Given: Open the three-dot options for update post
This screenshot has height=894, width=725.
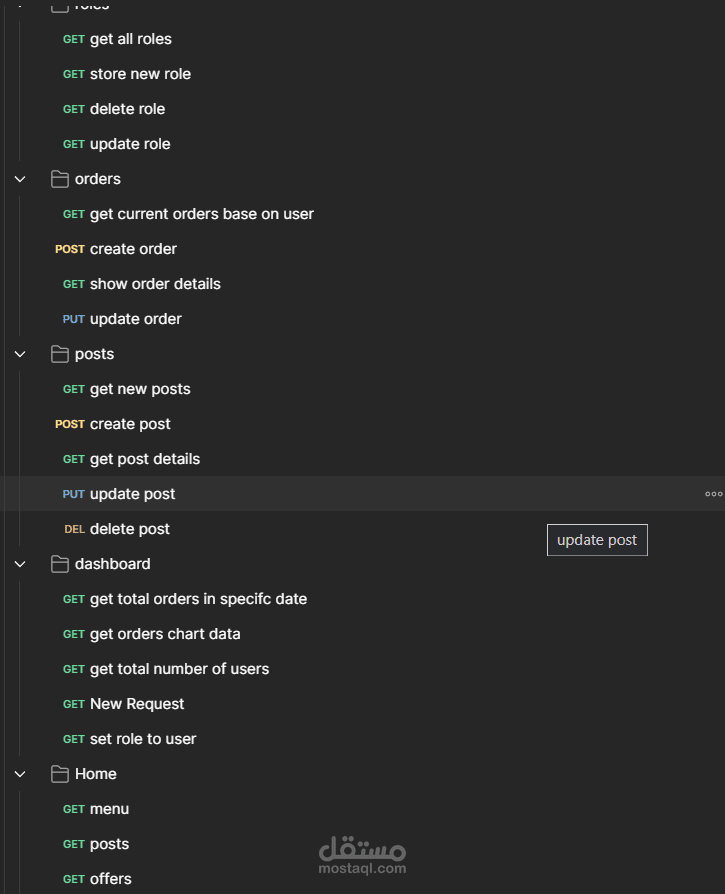Looking at the screenshot, I should tap(713, 494).
